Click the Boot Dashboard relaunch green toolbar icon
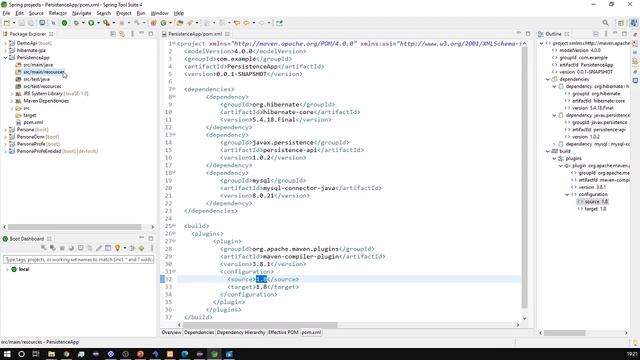This screenshot has height=360, width=640. (64, 23)
